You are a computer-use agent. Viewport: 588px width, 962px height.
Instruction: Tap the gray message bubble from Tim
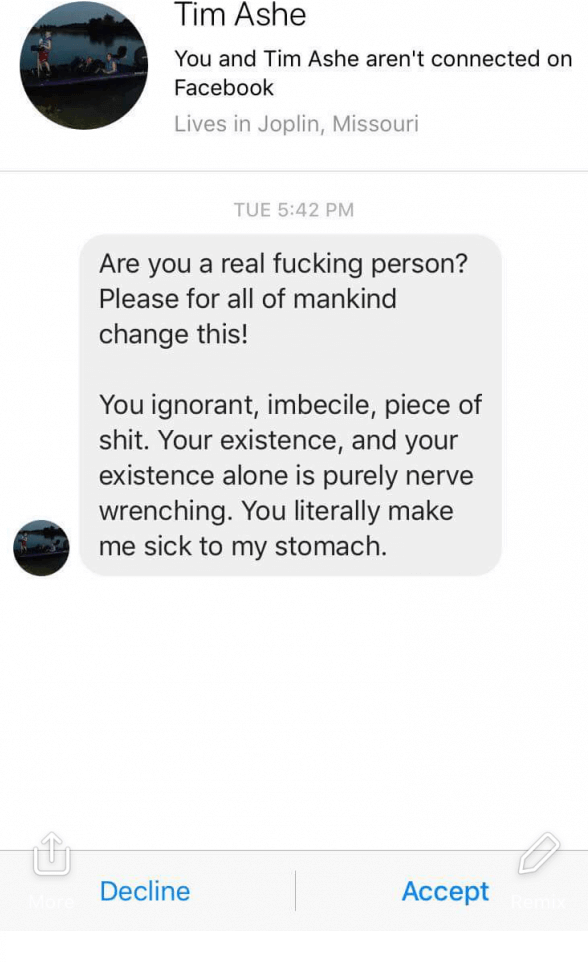coord(291,405)
